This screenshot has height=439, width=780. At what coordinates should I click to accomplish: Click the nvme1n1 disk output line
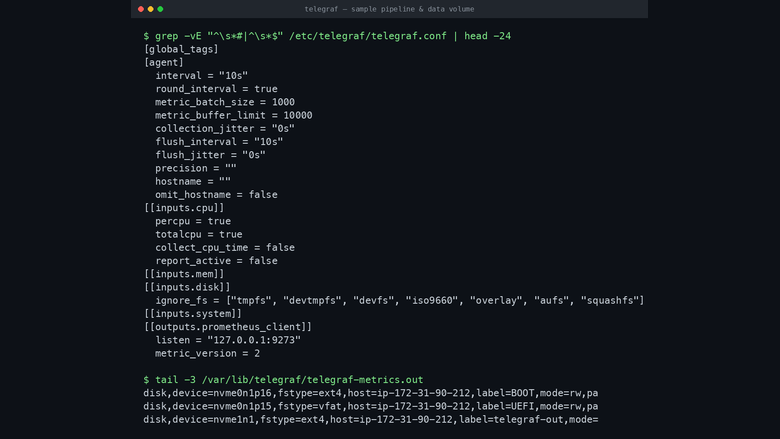[371, 420]
